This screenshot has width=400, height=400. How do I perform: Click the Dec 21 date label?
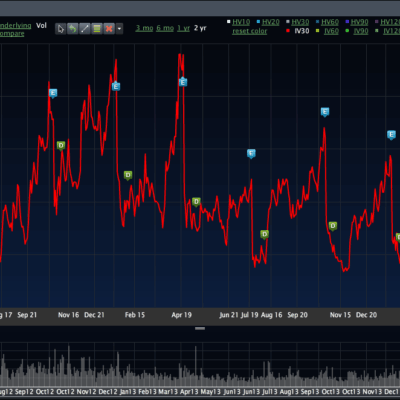click(94, 315)
